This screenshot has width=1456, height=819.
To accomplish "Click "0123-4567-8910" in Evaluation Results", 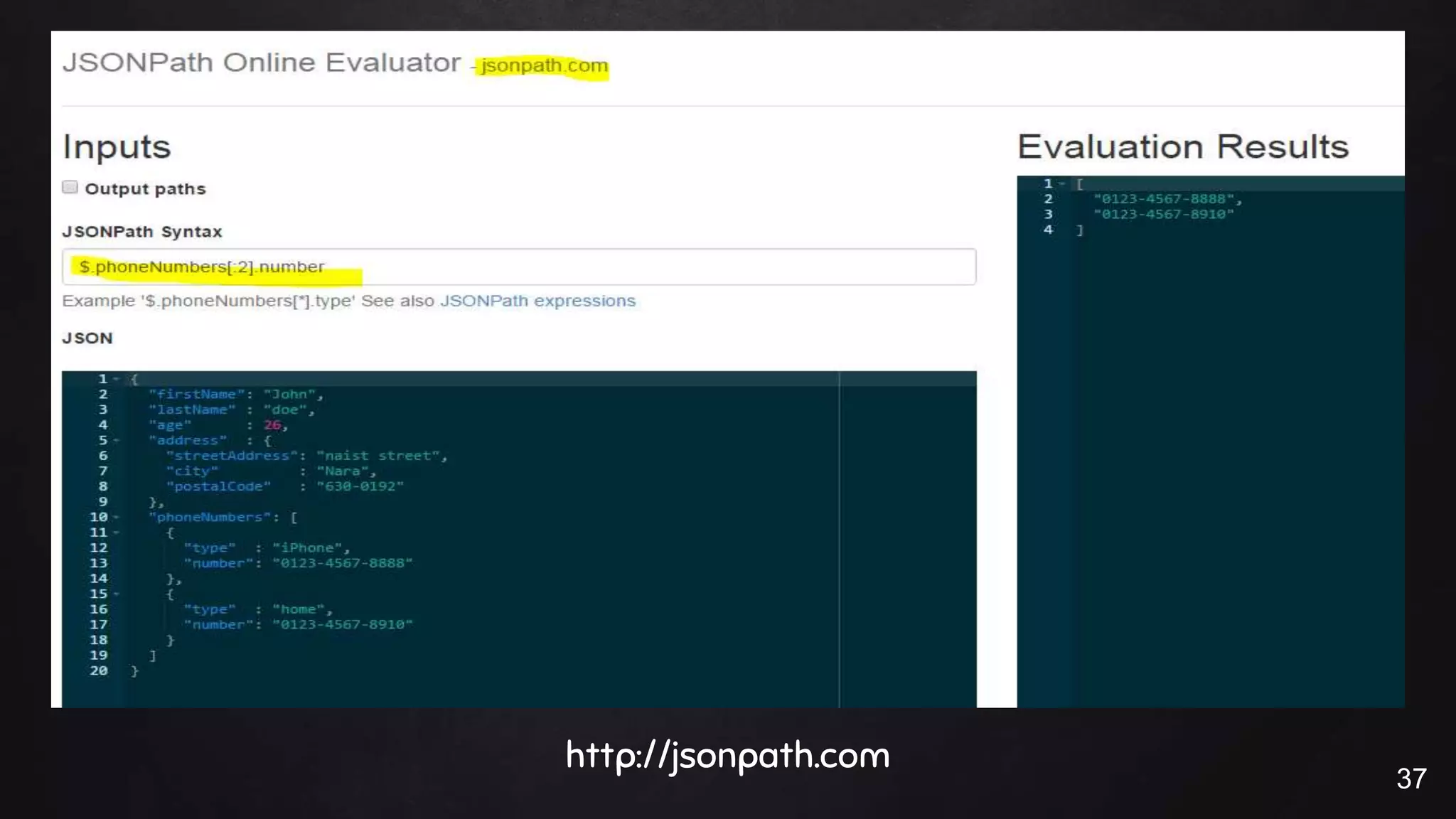I will pyautogui.click(x=1164, y=215).
